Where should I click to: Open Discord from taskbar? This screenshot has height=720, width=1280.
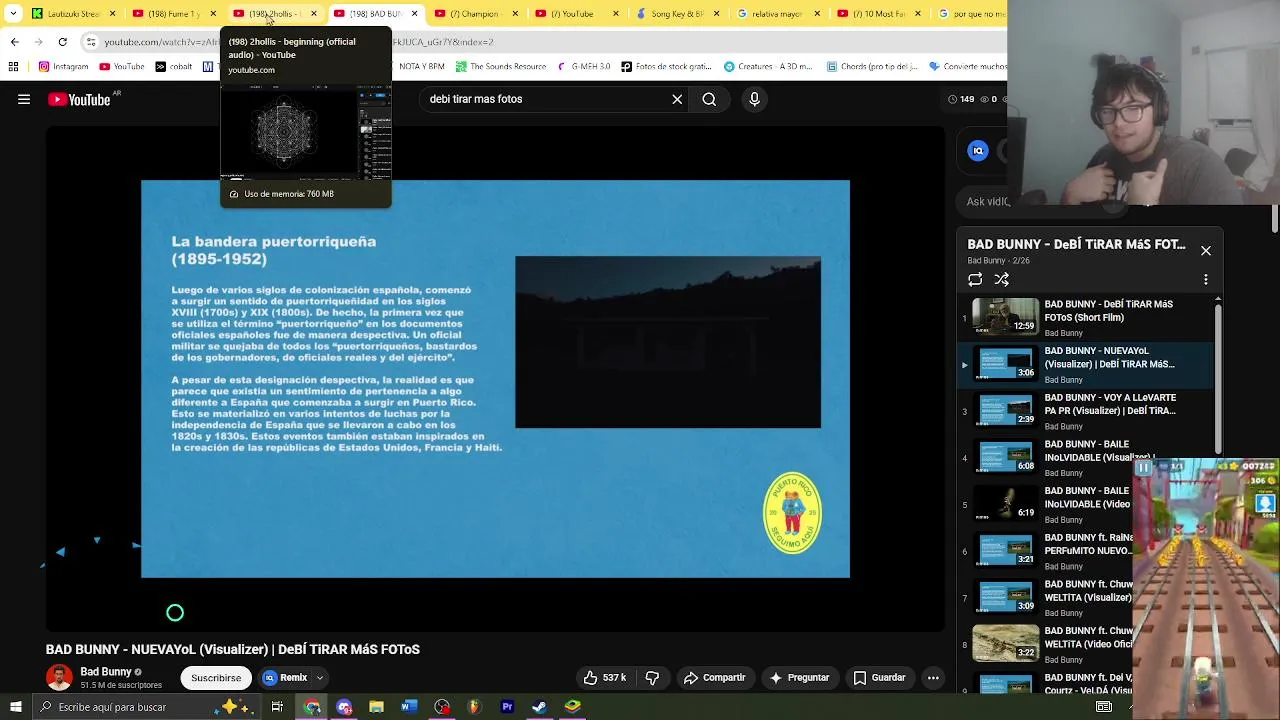[345, 707]
